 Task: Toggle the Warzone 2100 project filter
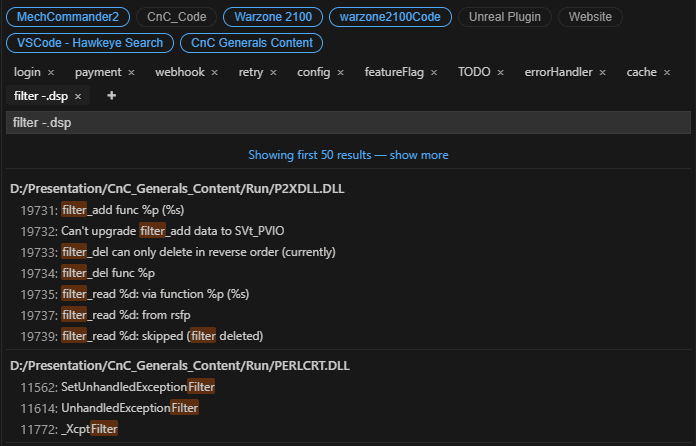click(273, 17)
